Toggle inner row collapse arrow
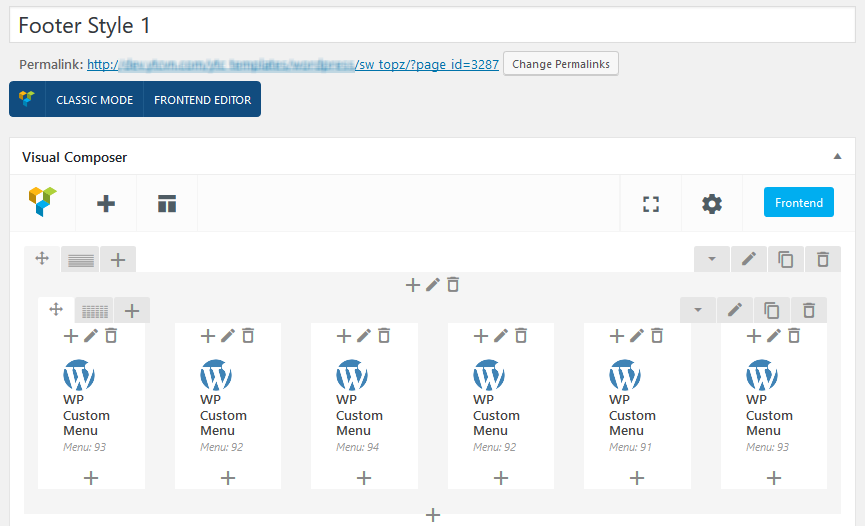The width and height of the screenshot is (865, 526). coord(698,310)
